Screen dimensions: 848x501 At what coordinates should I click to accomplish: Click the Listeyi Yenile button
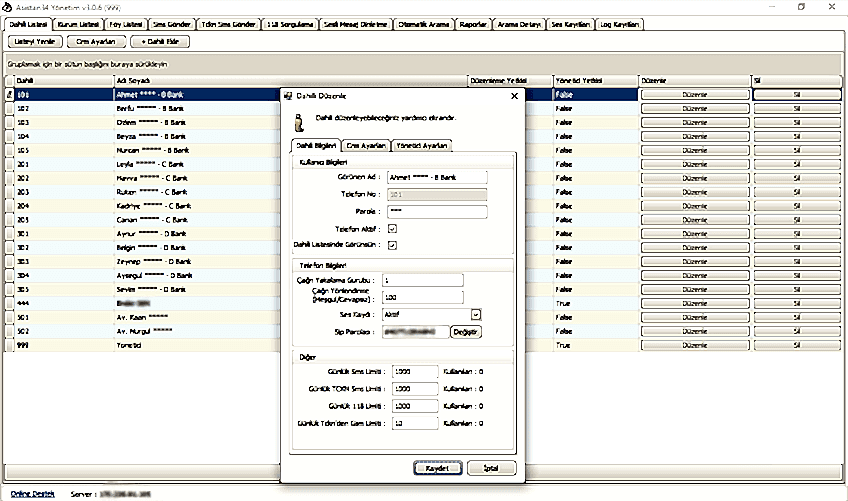35,42
